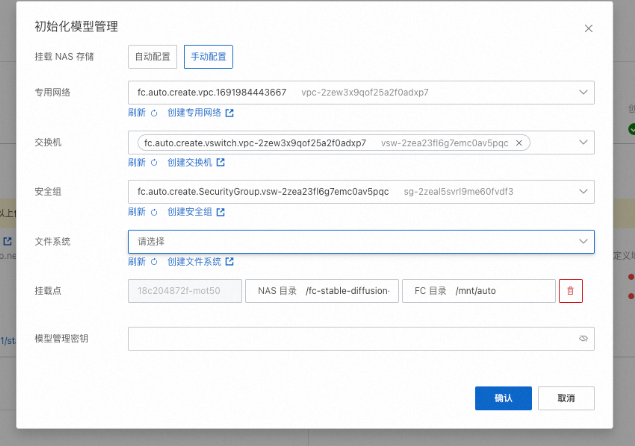Viewport: 635px width, 446px height.
Task: Click the 文件系统 dropdown arrow
Action: pyautogui.click(x=583, y=241)
